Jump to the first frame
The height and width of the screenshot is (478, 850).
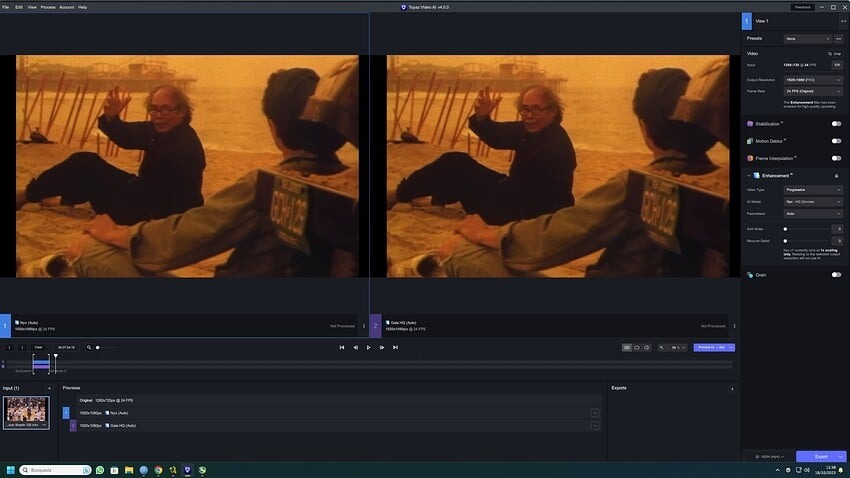(x=342, y=347)
